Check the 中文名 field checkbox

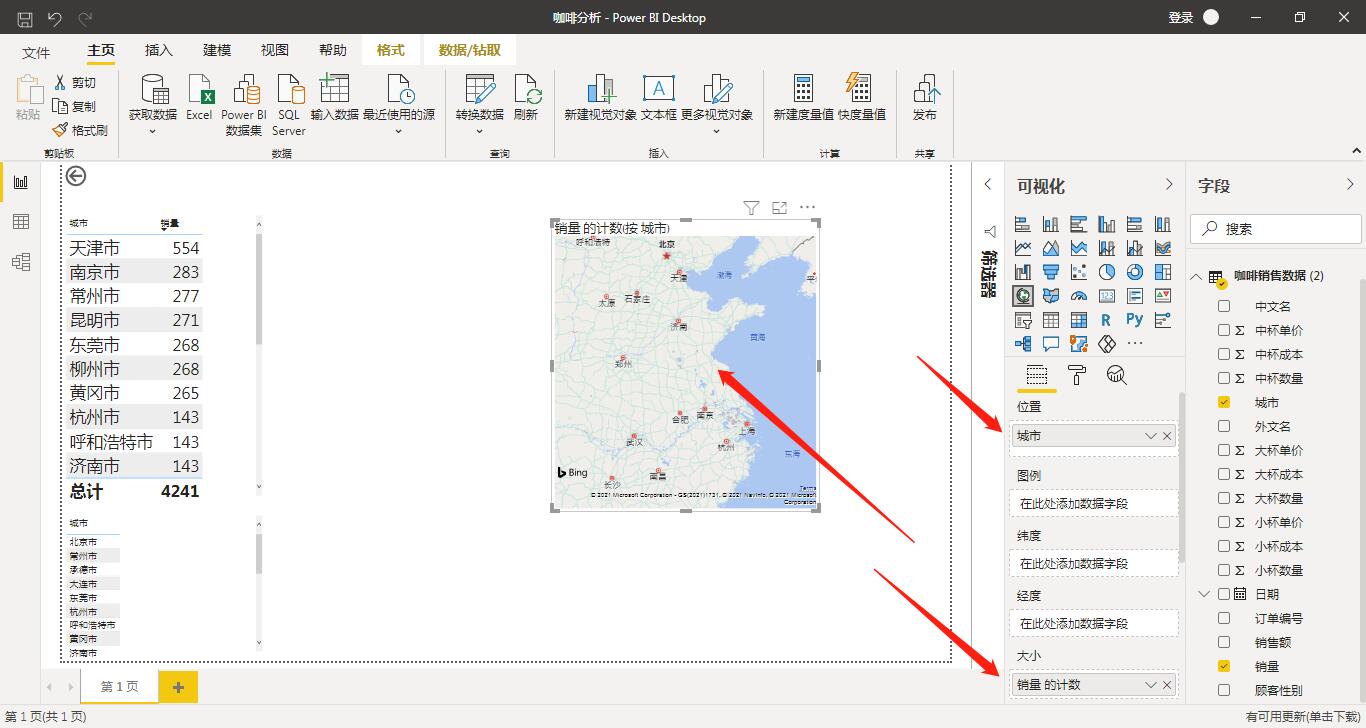(1224, 306)
